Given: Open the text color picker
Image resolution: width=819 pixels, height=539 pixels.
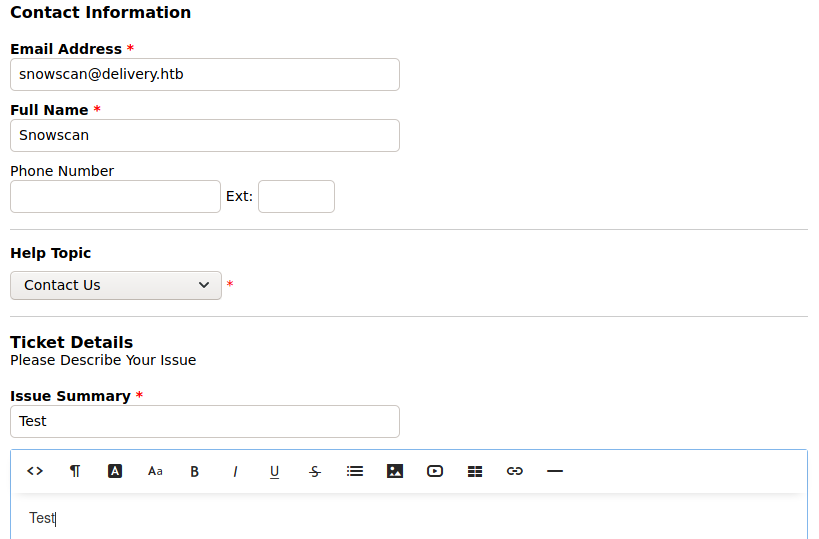Looking at the screenshot, I should [115, 471].
